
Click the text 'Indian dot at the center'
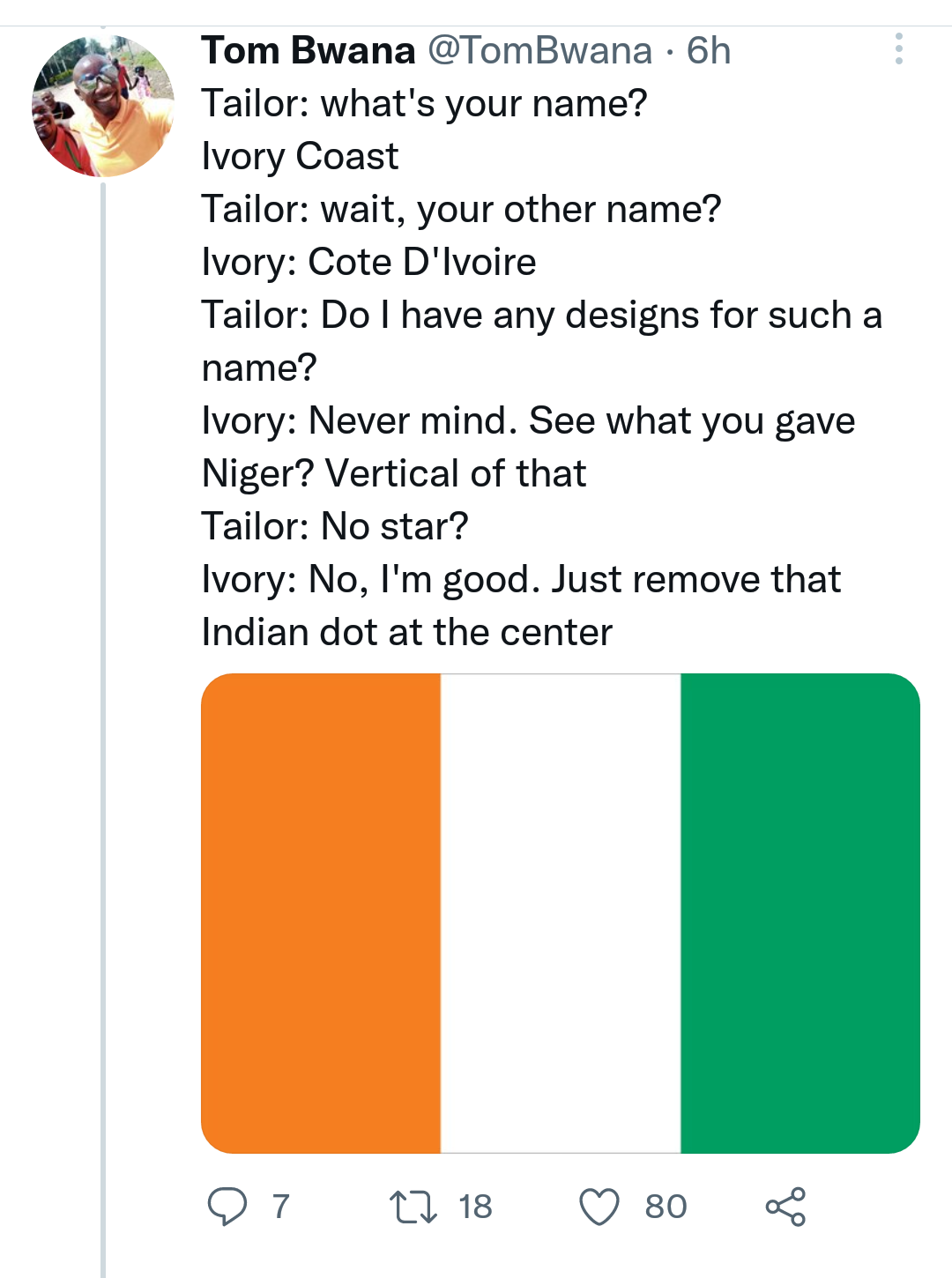click(x=406, y=632)
